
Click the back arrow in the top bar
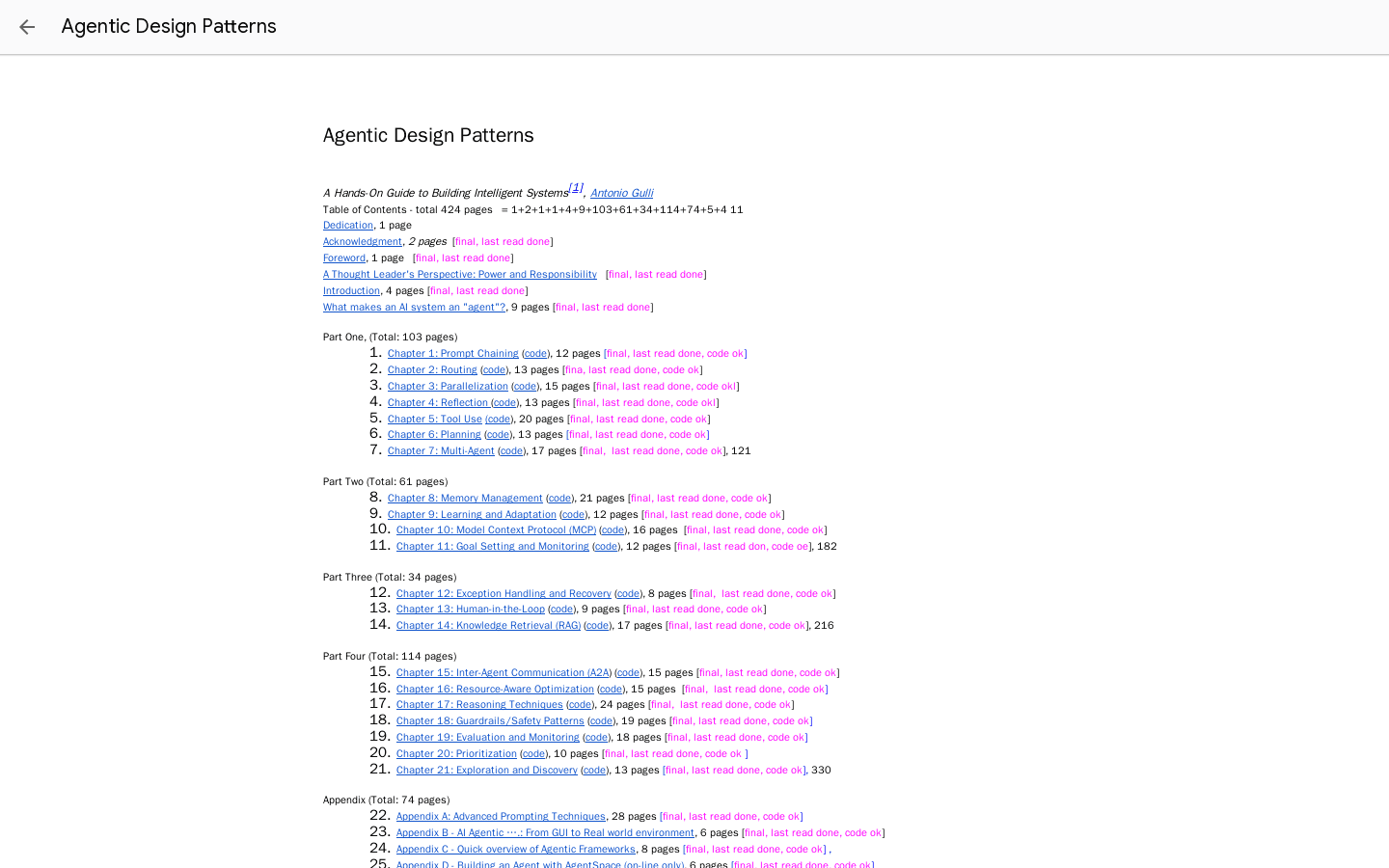[x=26, y=27]
